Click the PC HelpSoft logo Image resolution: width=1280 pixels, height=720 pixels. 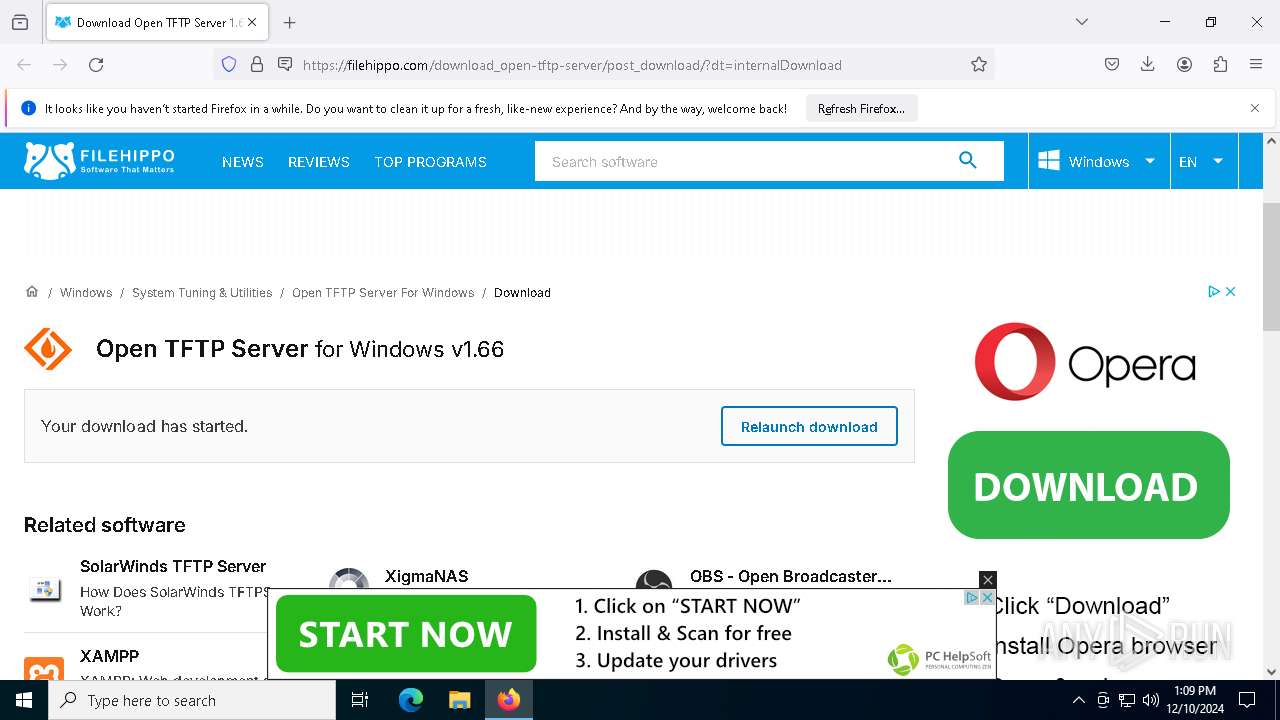click(x=940, y=659)
